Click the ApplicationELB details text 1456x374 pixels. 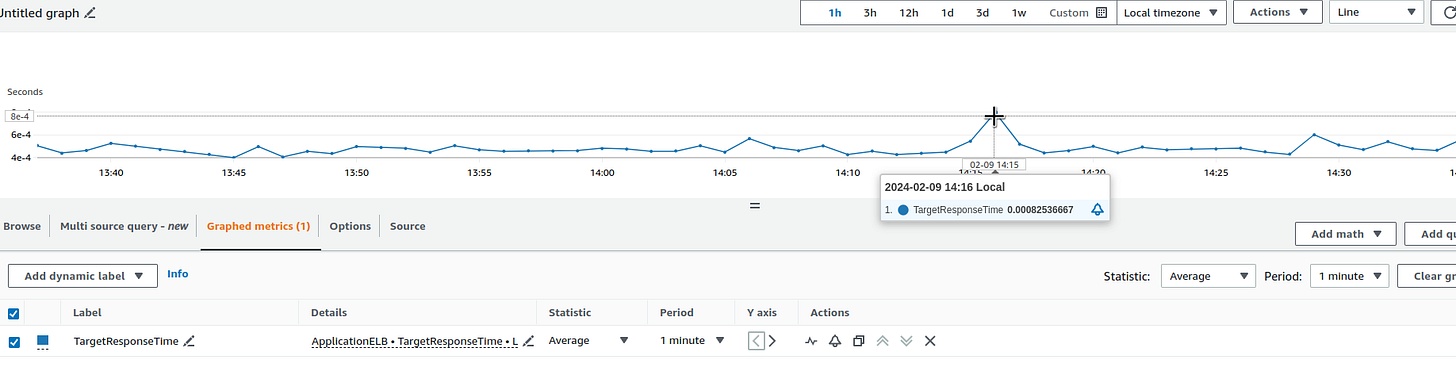coord(415,341)
